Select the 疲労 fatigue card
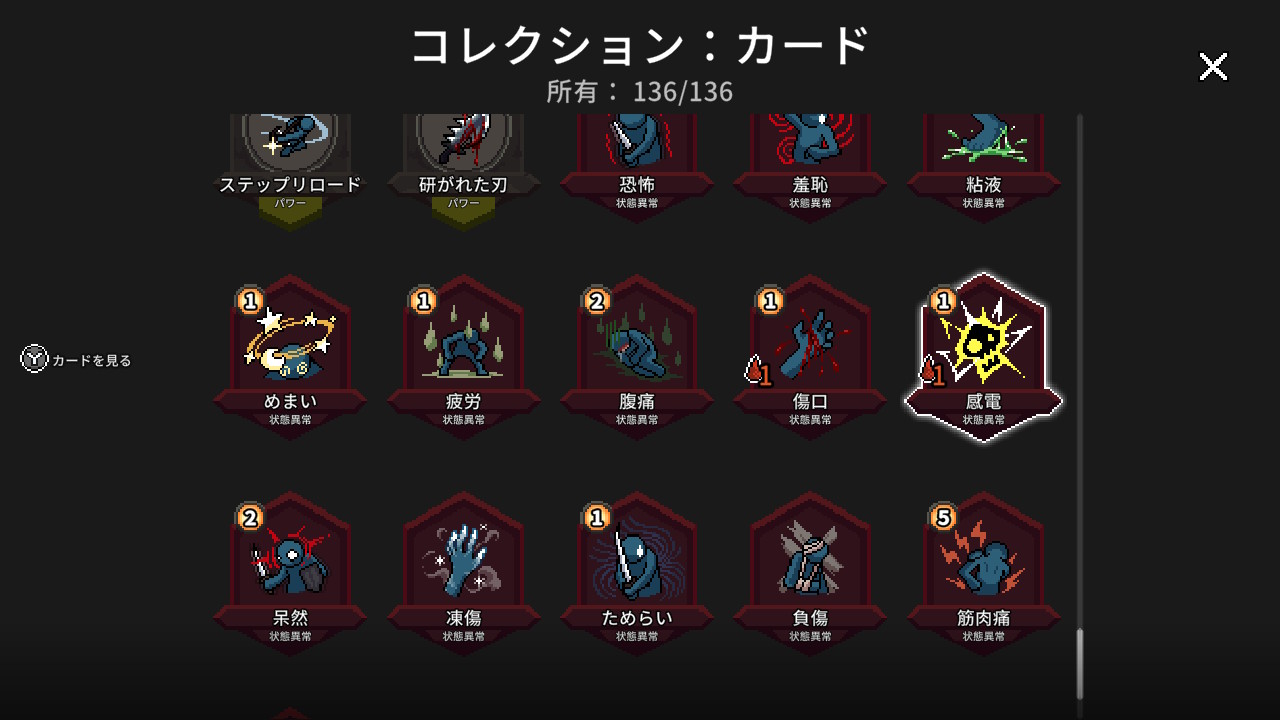Image resolution: width=1280 pixels, height=720 pixels. (464, 357)
